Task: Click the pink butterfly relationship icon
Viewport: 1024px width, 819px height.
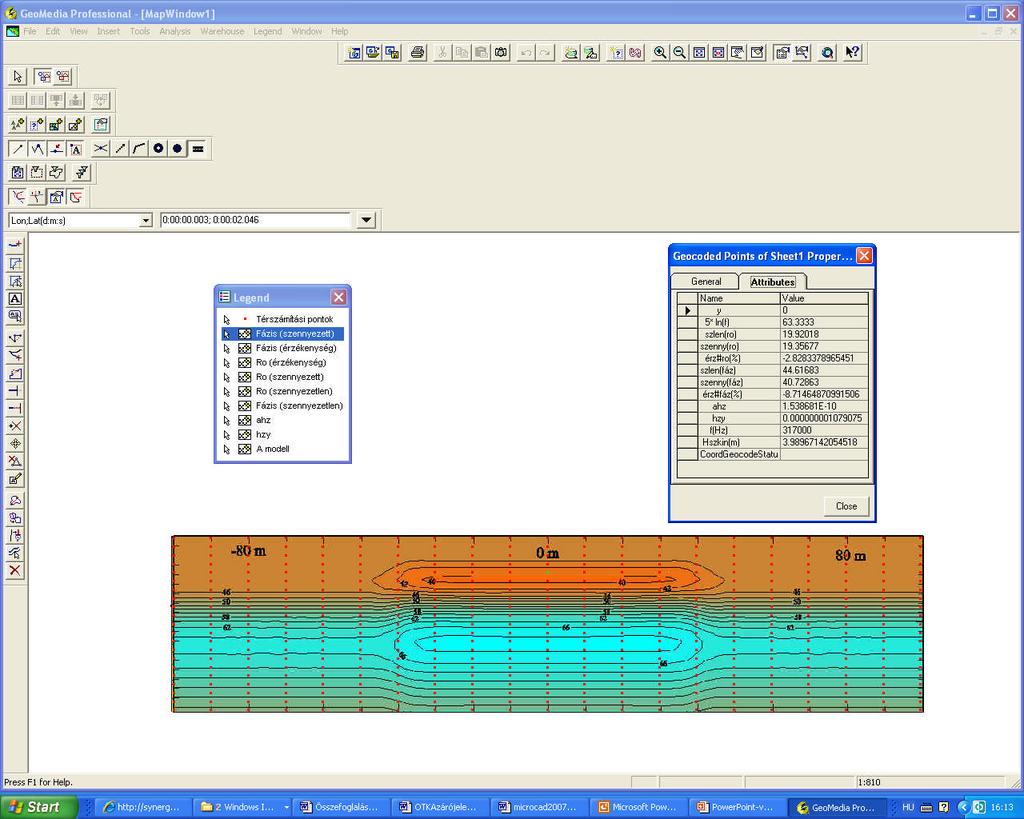Action: (635, 53)
